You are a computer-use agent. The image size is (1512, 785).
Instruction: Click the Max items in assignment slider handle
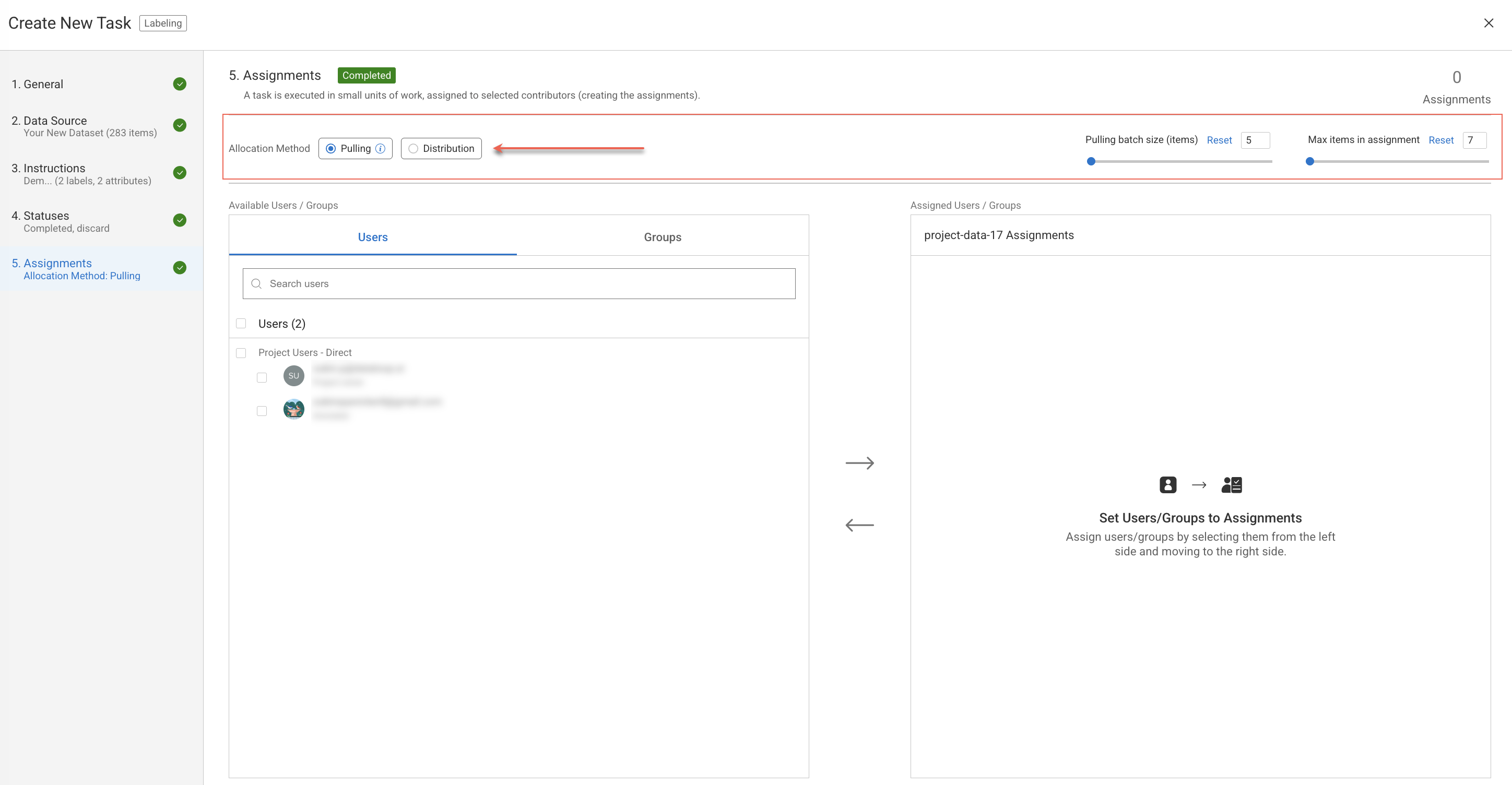(1309, 161)
